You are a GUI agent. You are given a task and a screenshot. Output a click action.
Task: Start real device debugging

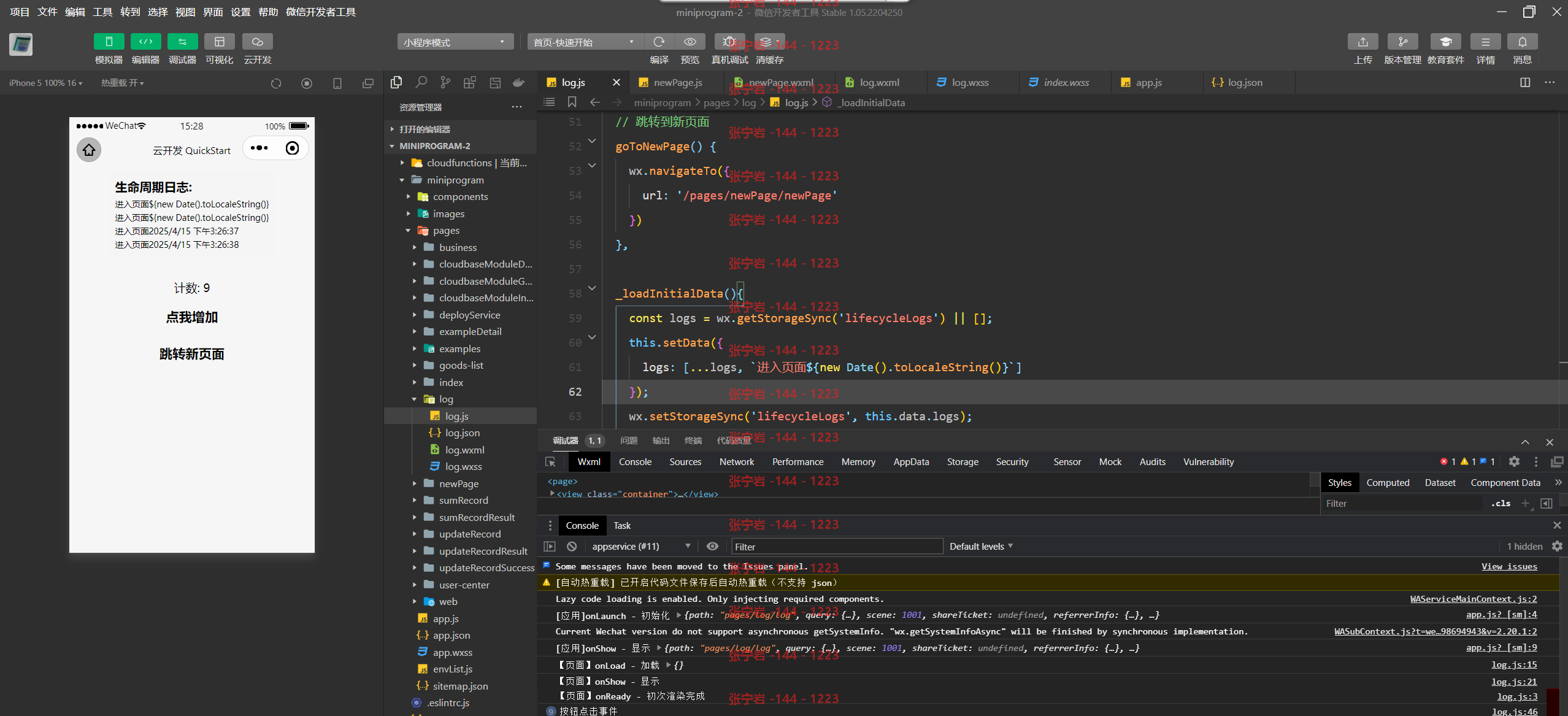pyautogui.click(x=729, y=42)
